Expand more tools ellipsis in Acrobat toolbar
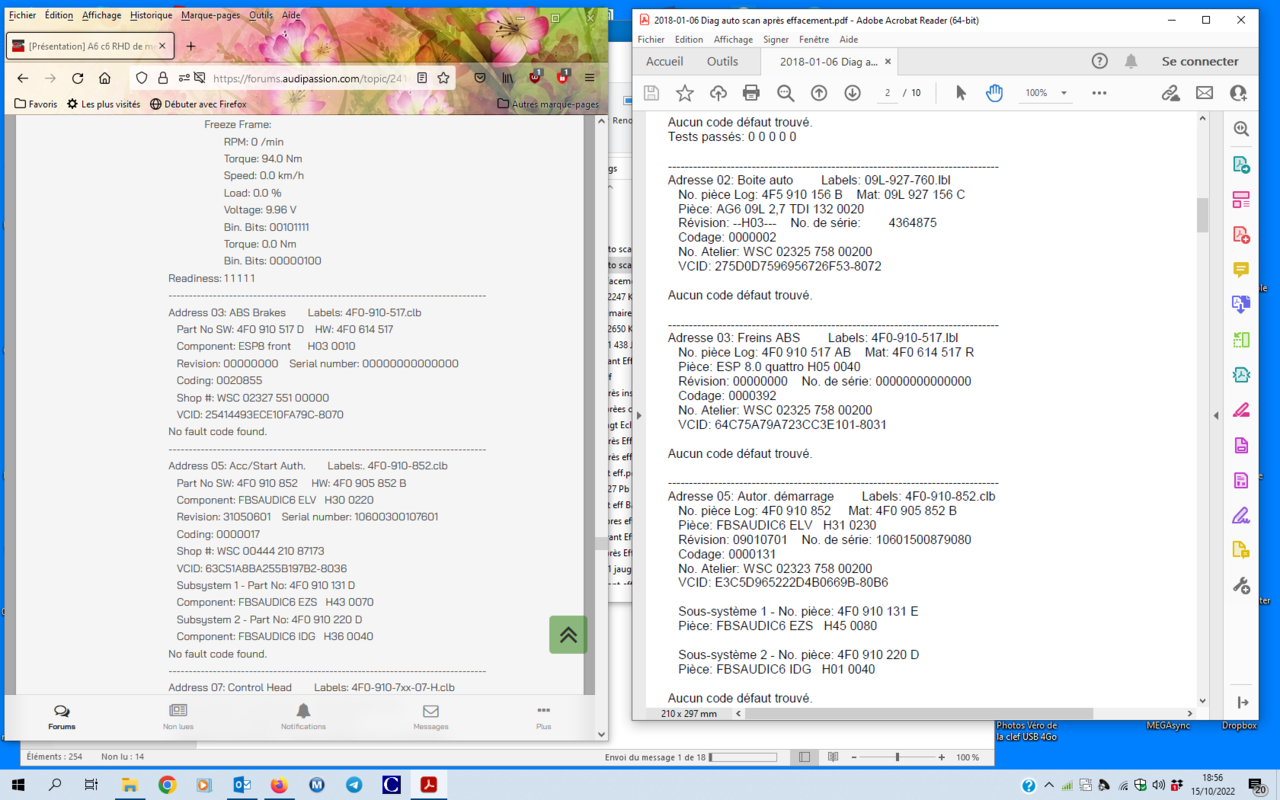 point(1099,93)
